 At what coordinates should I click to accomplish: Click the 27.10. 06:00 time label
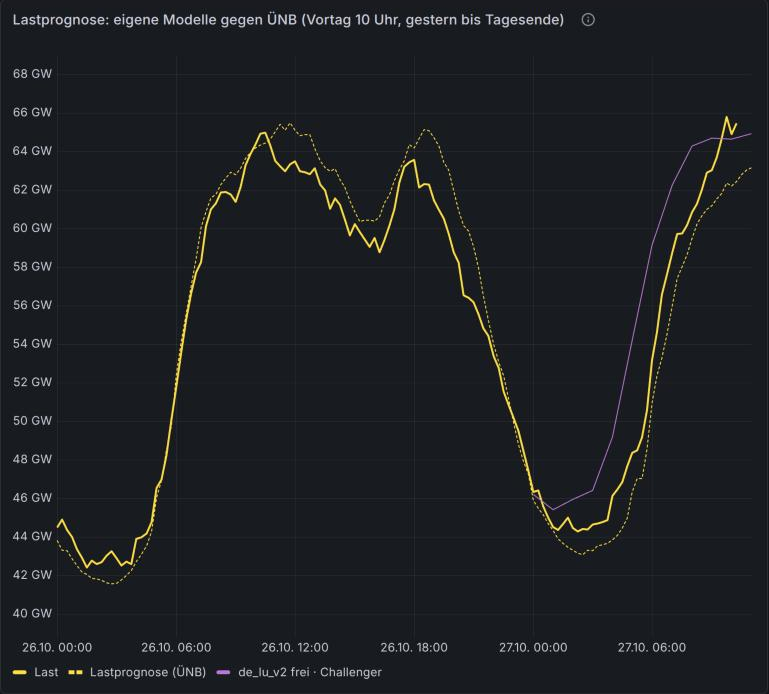(652, 647)
